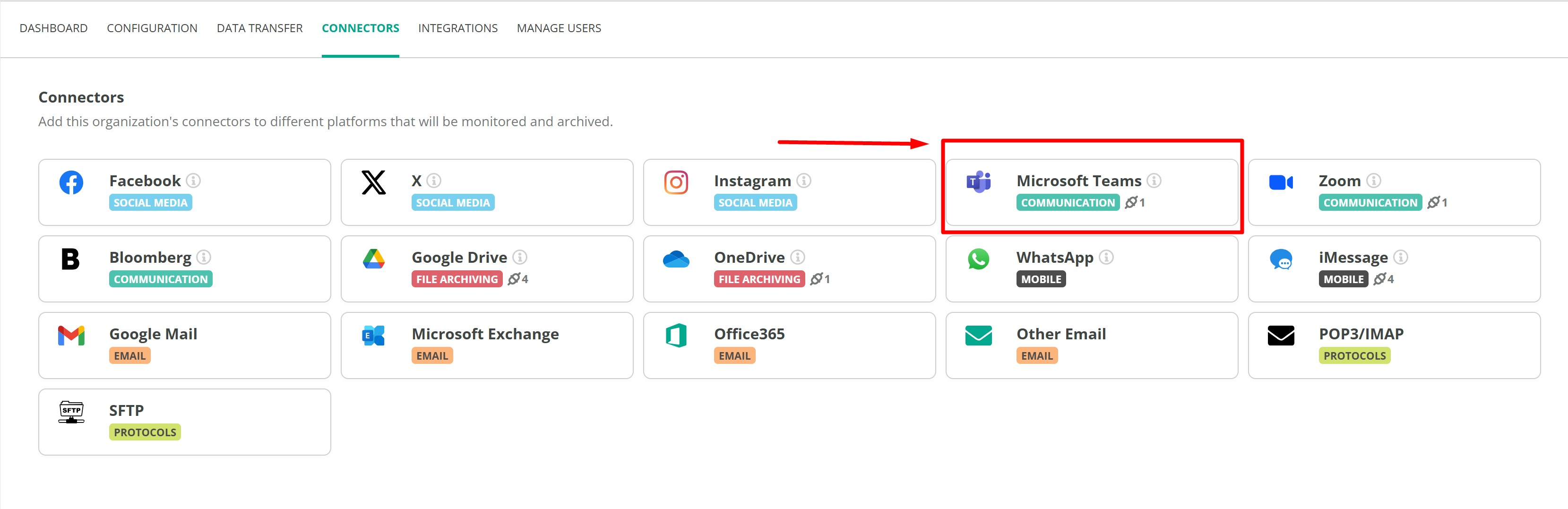Click iMessage's Mobile tag
Viewport: 1568px width, 509px height.
coord(1344,279)
